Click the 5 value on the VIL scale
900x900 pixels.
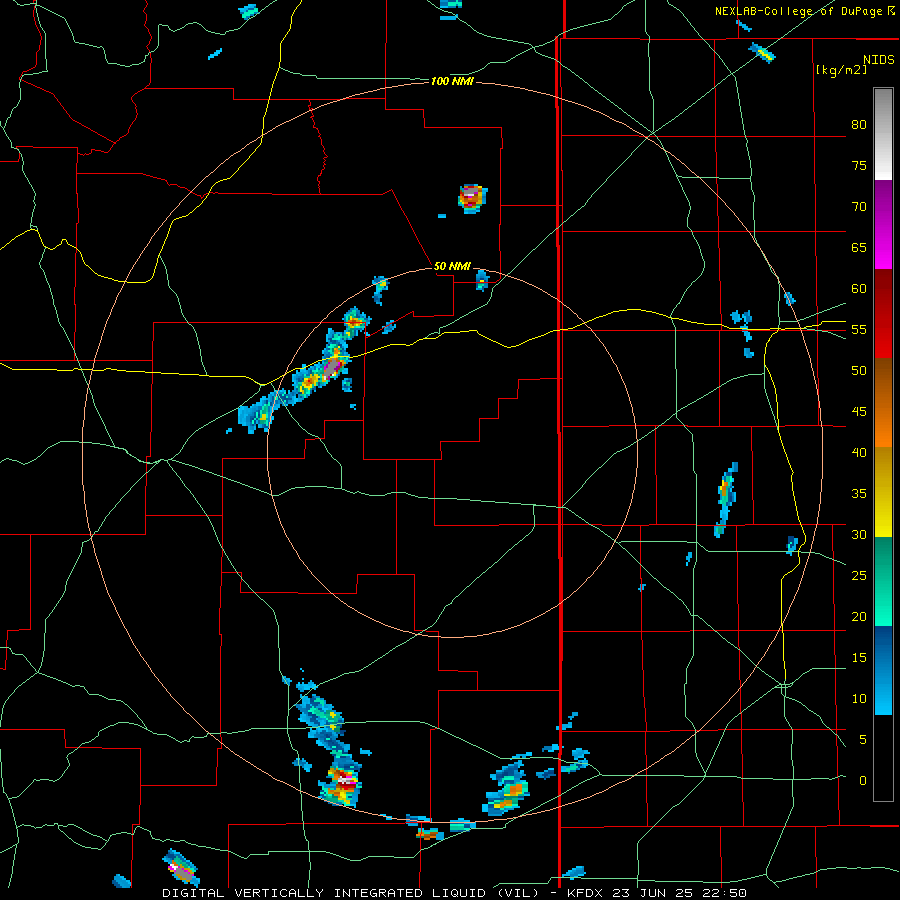pos(863,739)
